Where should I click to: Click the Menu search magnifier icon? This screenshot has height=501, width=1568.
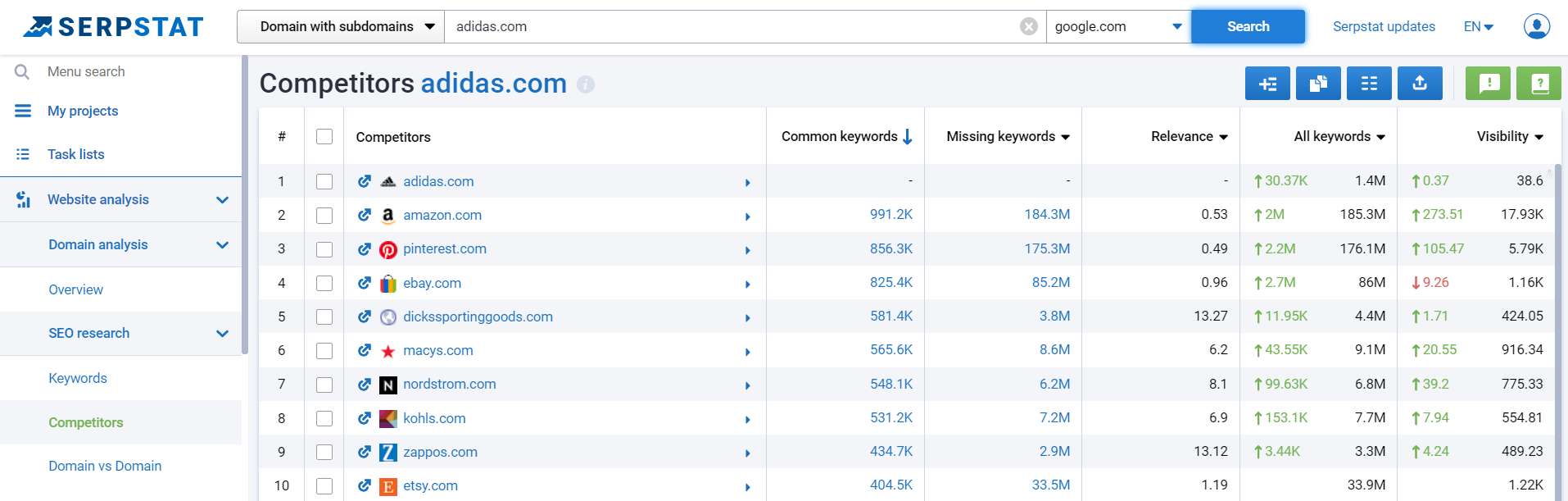(22, 72)
